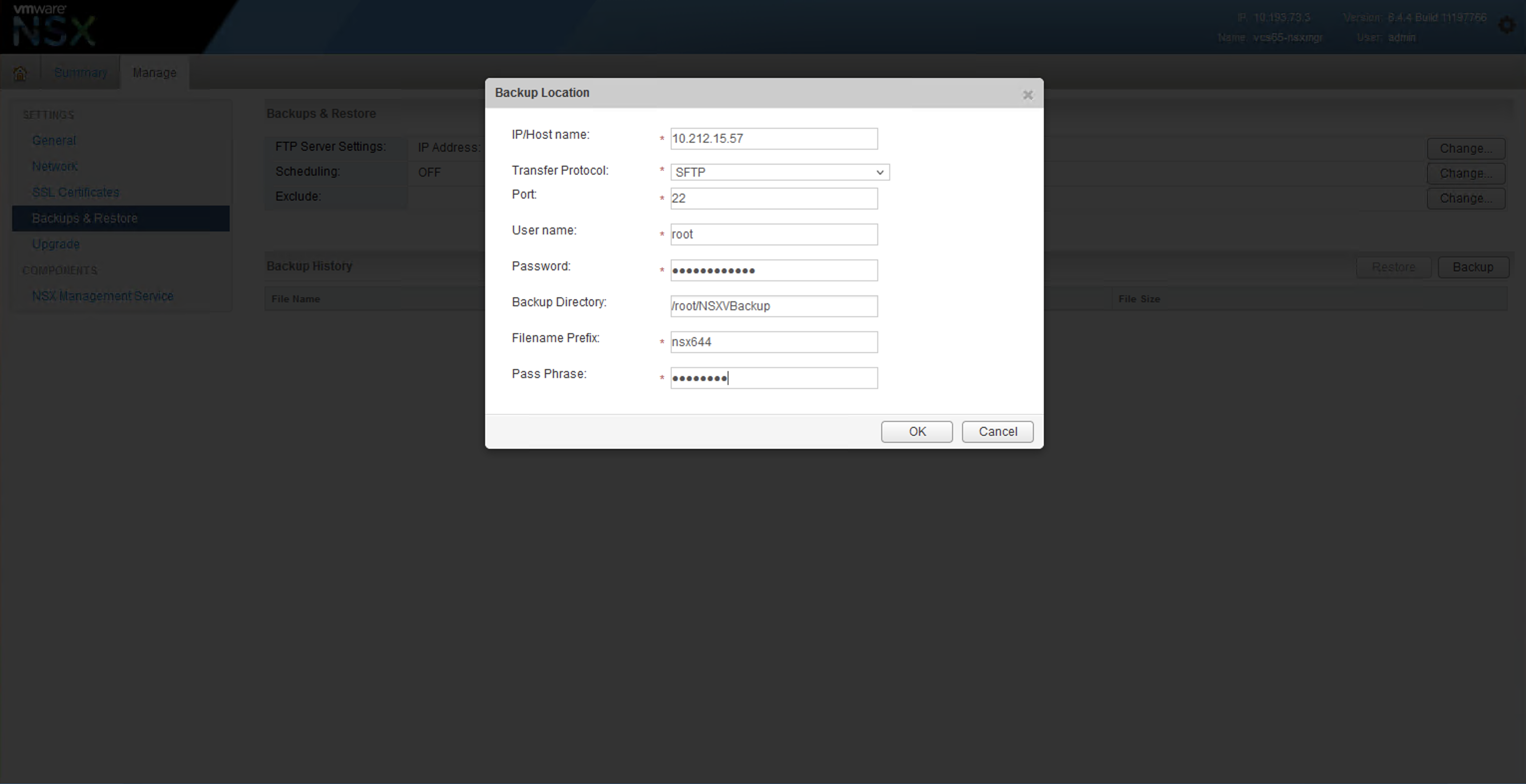
Task: Click the IP/Host name input field
Action: (x=773, y=139)
